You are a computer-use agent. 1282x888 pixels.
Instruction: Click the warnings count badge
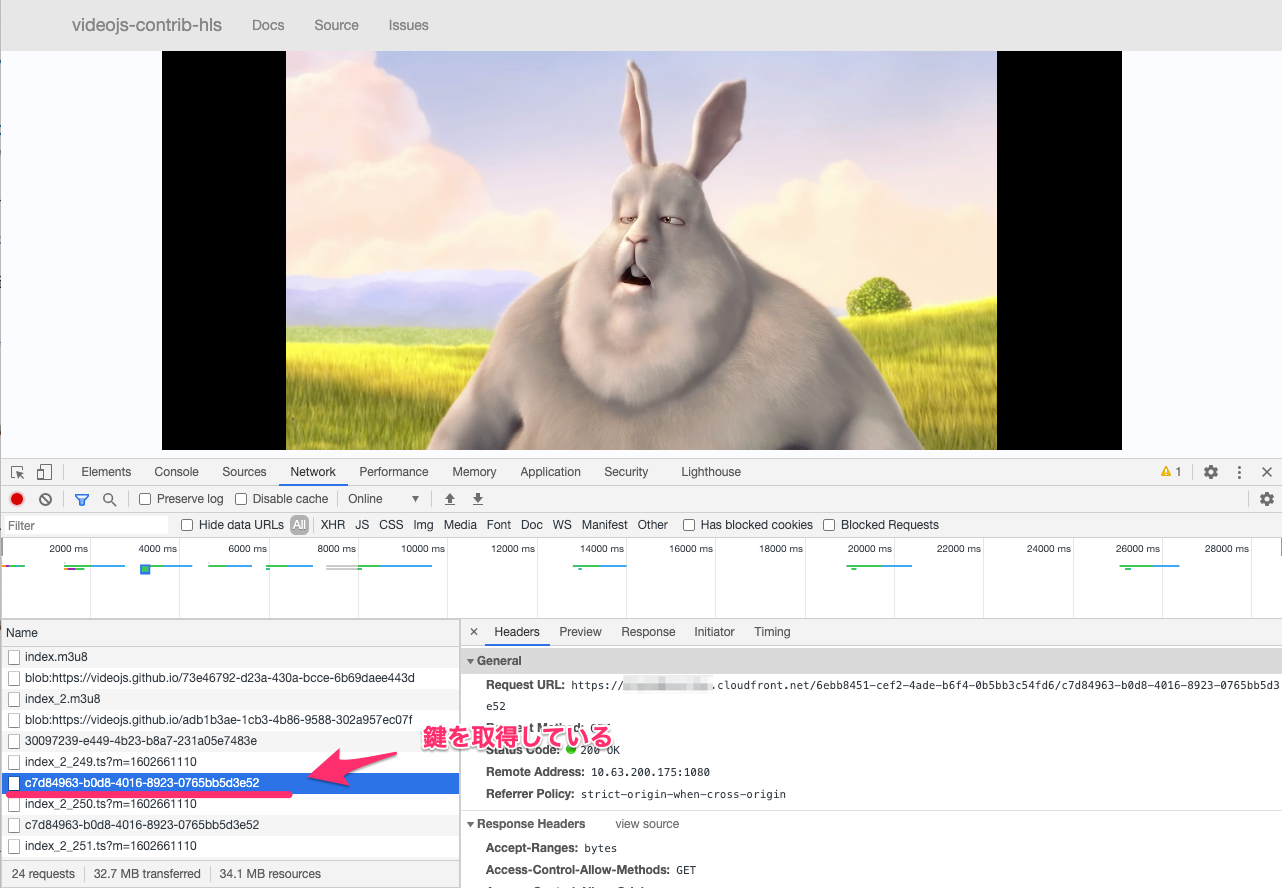pos(1171,472)
